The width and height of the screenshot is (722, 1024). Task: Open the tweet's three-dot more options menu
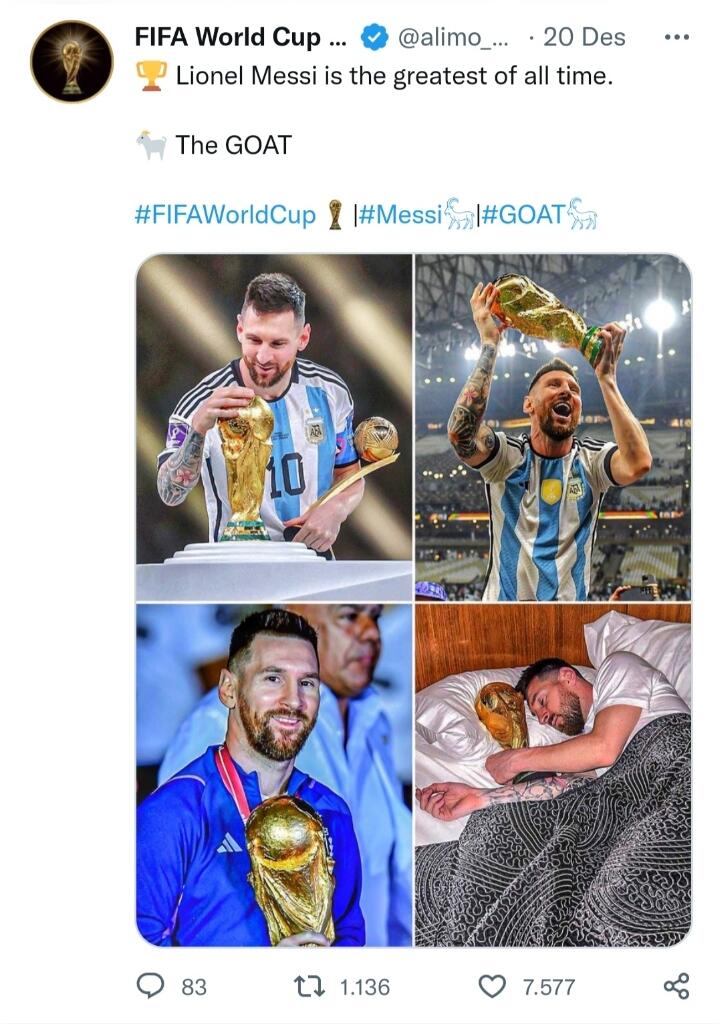tap(676, 37)
